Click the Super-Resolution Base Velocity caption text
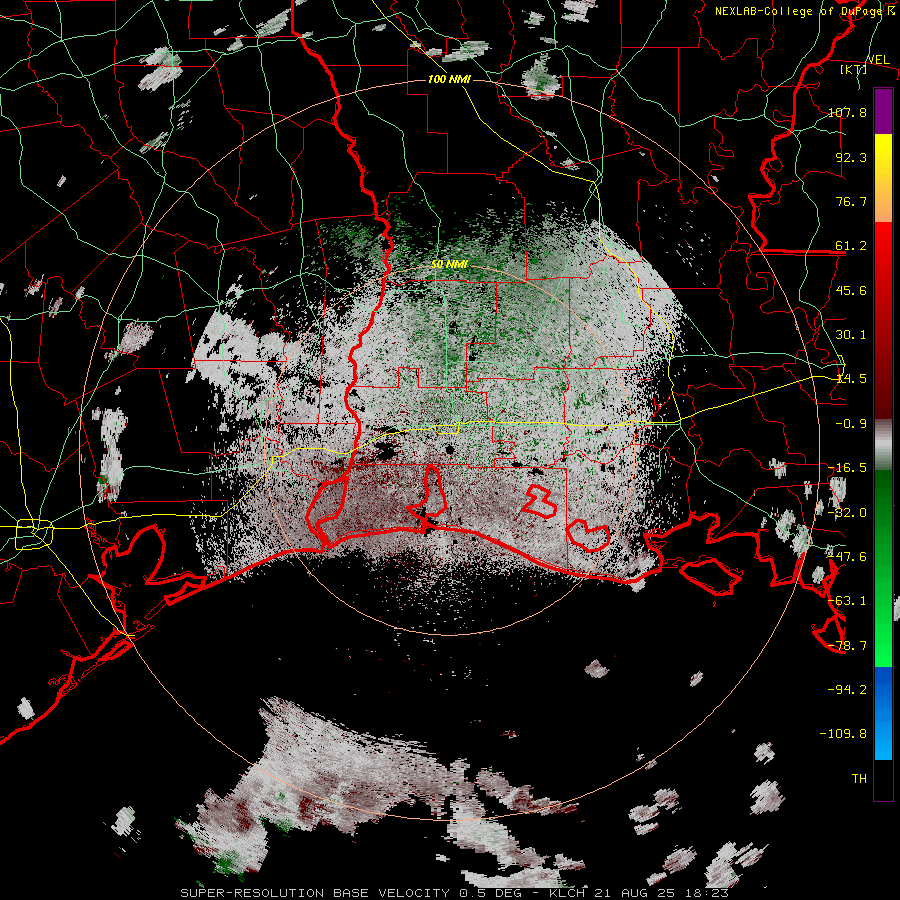Viewport: 900px width, 900px height. (455, 893)
